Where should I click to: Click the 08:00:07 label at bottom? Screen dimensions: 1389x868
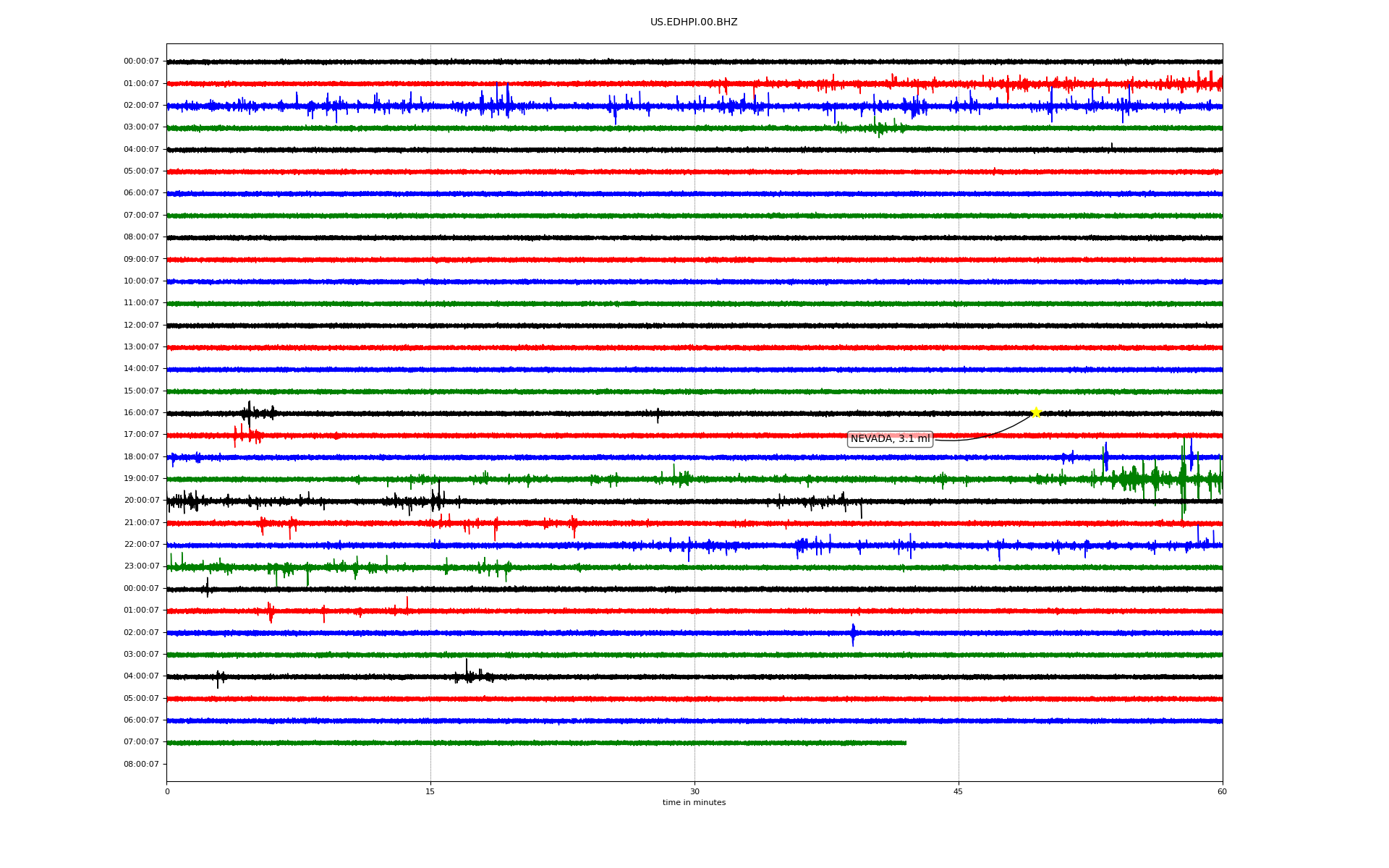(141, 765)
